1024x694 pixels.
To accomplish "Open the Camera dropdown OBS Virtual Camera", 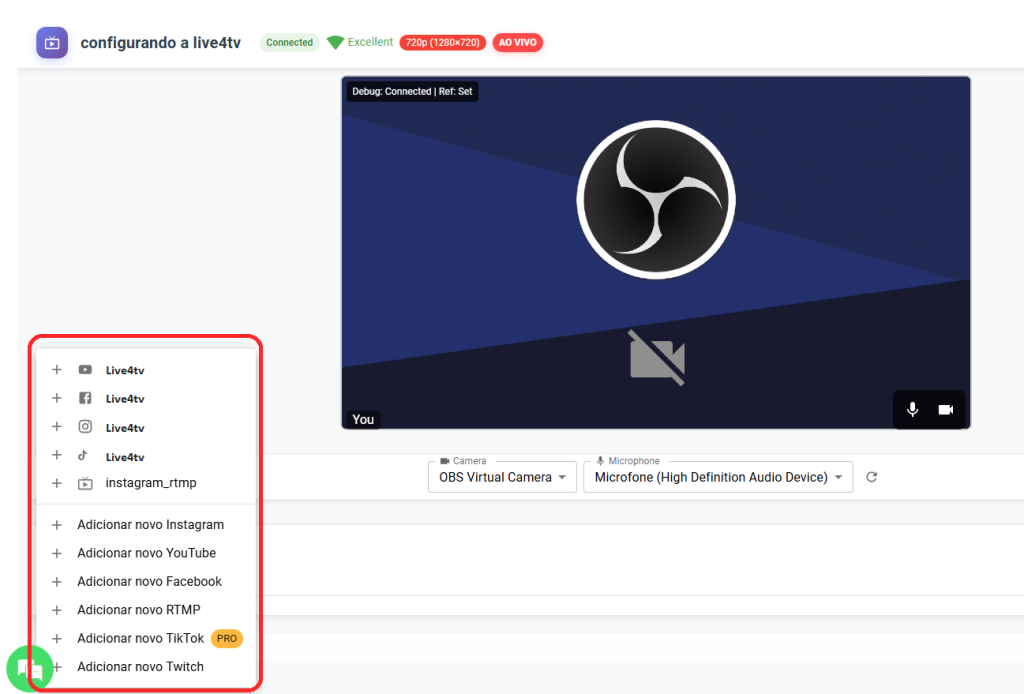I will pyautogui.click(x=502, y=477).
